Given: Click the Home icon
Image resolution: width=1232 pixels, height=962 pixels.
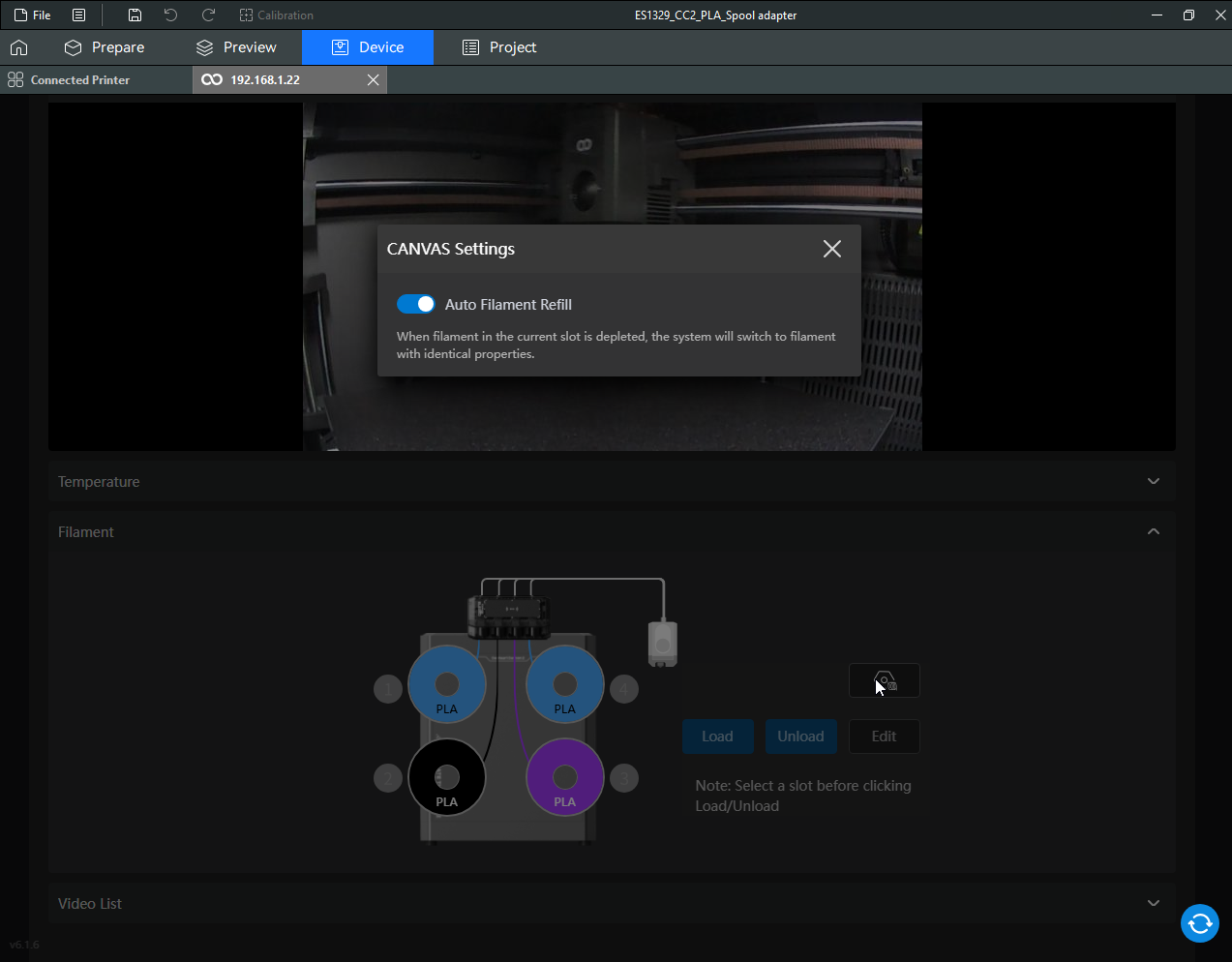Looking at the screenshot, I should 18,47.
